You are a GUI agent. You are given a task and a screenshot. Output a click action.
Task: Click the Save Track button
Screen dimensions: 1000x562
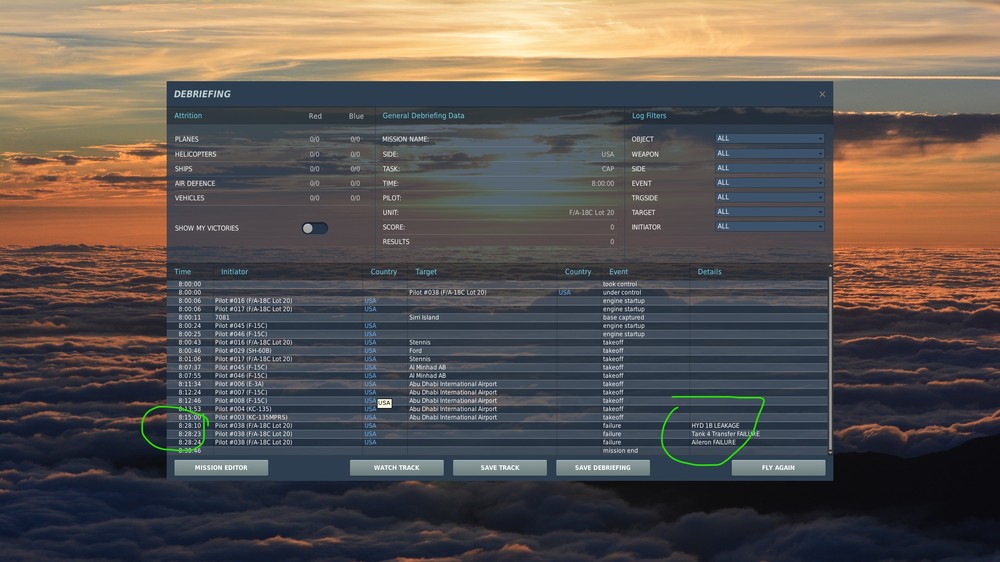coord(499,468)
